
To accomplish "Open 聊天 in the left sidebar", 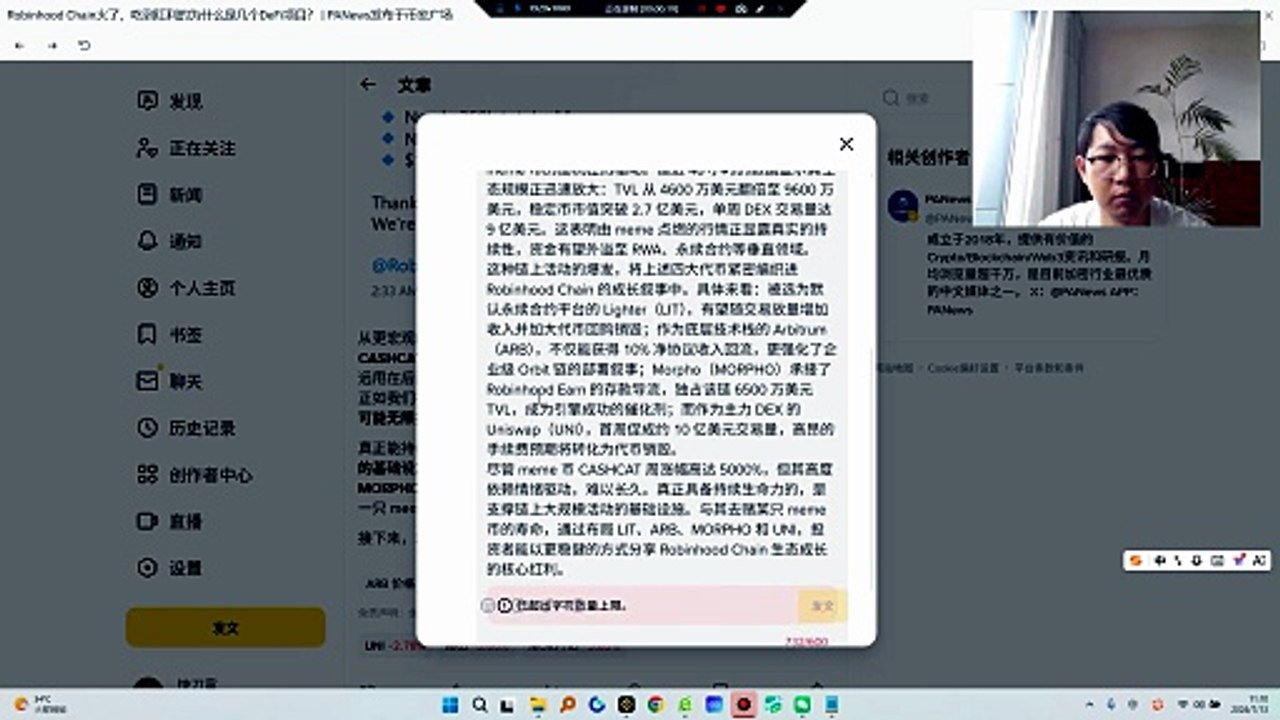I will (x=169, y=381).
